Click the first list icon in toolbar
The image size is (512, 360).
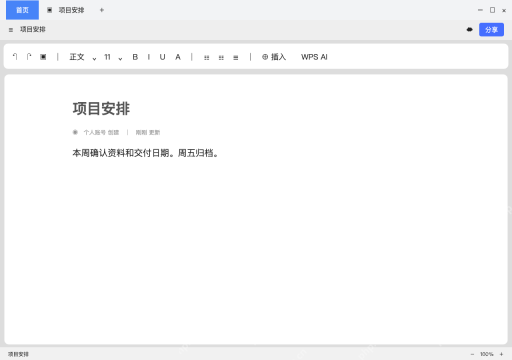(x=207, y=57)
